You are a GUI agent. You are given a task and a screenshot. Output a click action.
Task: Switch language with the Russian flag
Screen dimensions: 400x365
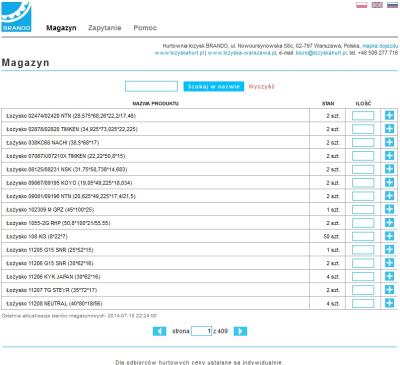click(x=392, y=5)
